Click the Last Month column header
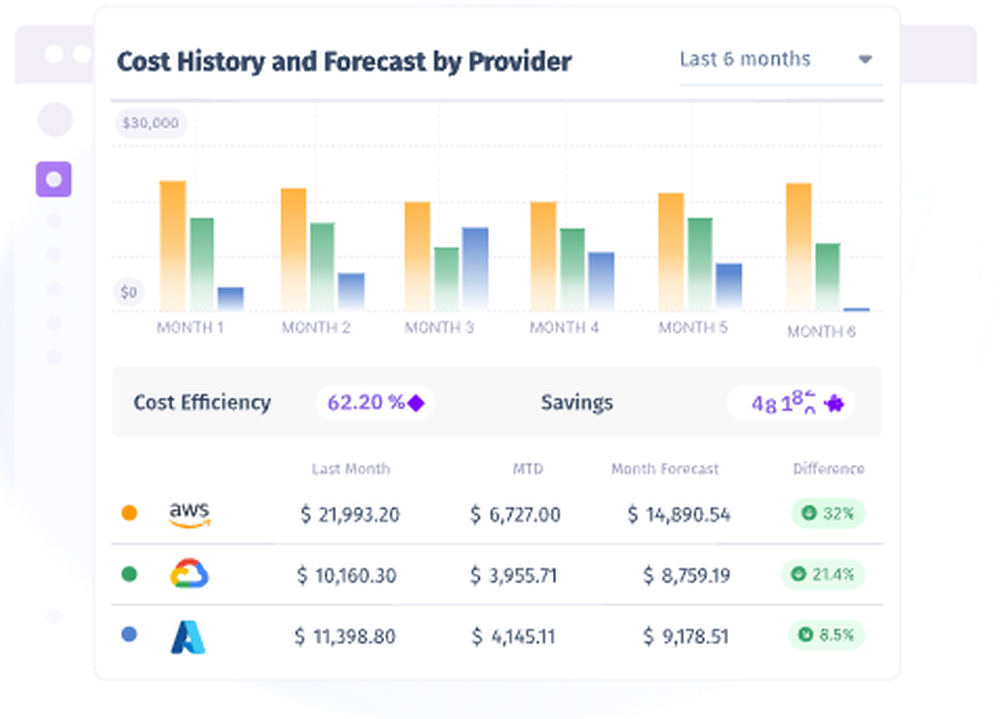This screenshot has height=719, width=1000. pos(351,469)
